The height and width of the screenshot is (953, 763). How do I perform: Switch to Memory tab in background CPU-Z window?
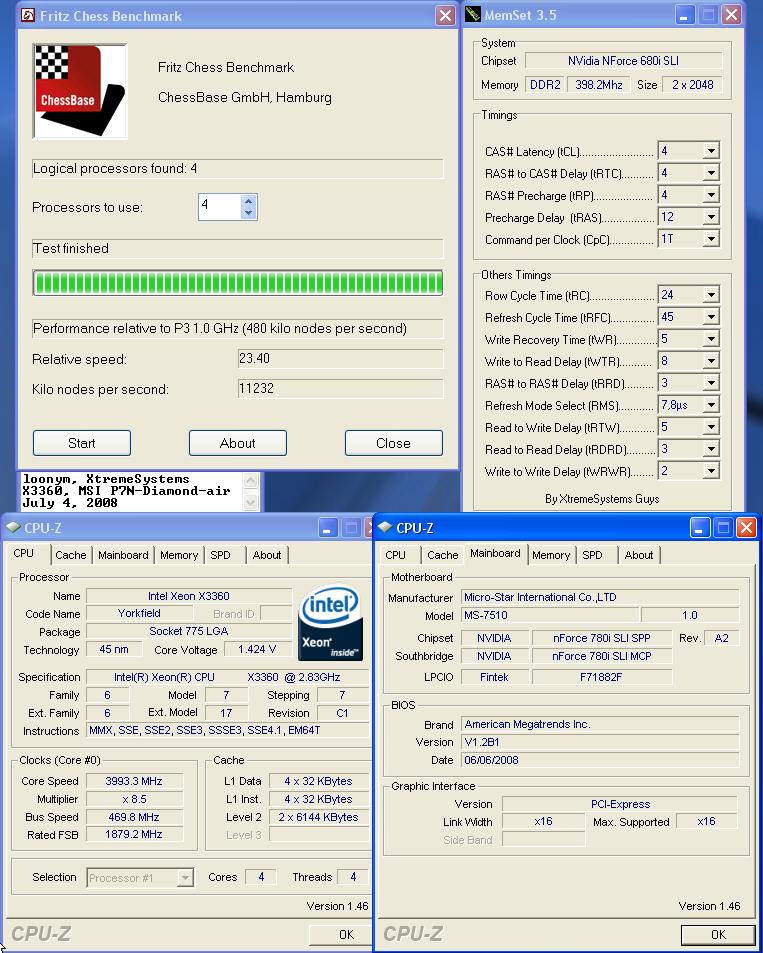click(x=179, y=555)
